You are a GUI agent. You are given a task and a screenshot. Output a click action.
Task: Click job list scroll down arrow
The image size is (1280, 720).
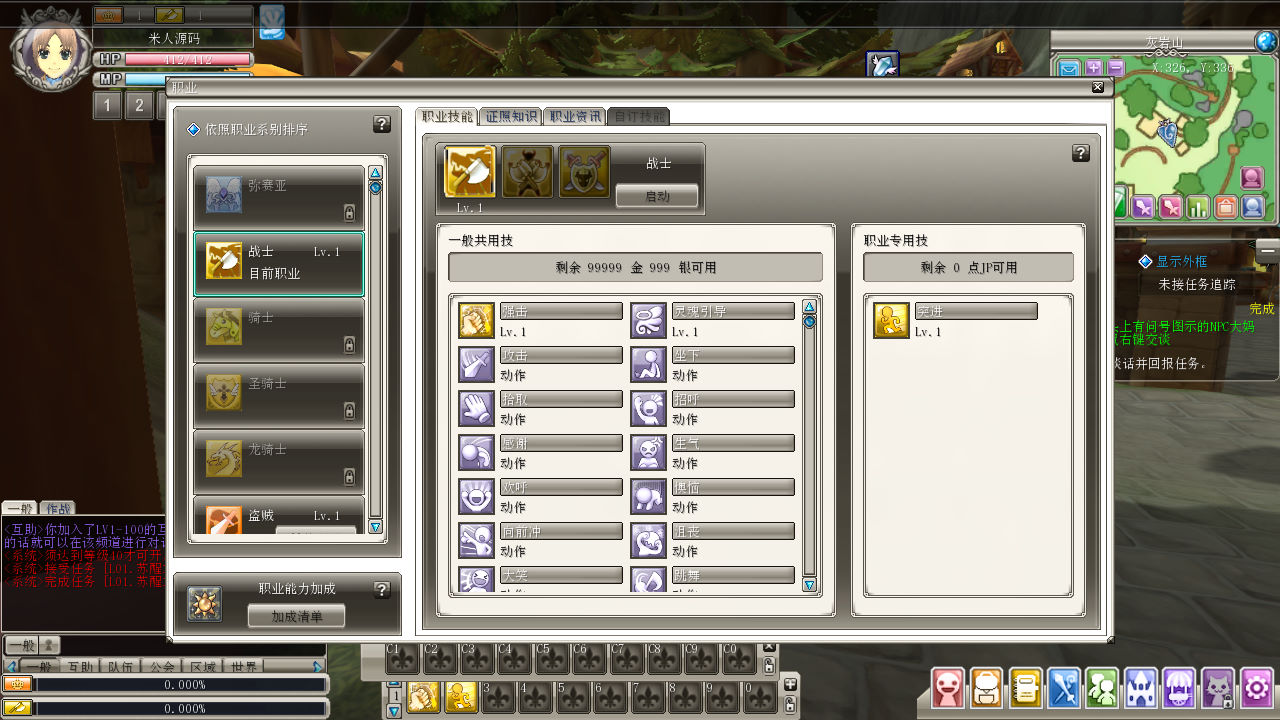click(376, 527)
